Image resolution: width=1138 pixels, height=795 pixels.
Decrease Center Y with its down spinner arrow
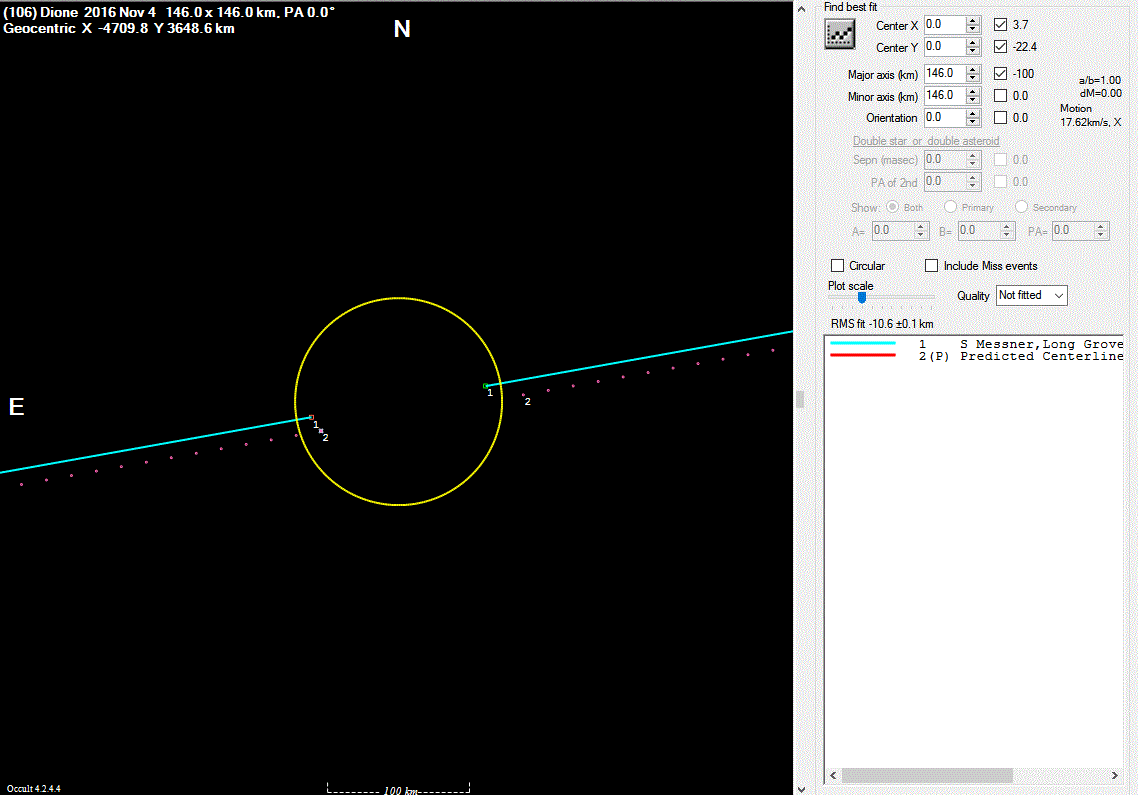tap(973, 52)
